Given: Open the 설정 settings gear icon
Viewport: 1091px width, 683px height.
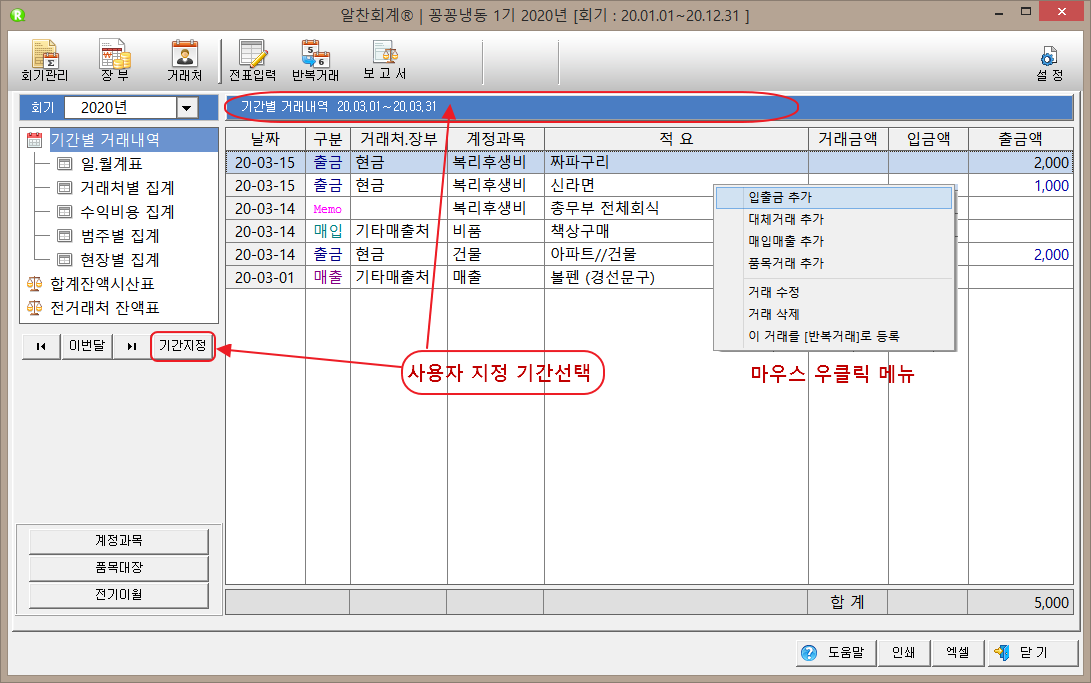Looking at the screenshot, I should 1049,64.
